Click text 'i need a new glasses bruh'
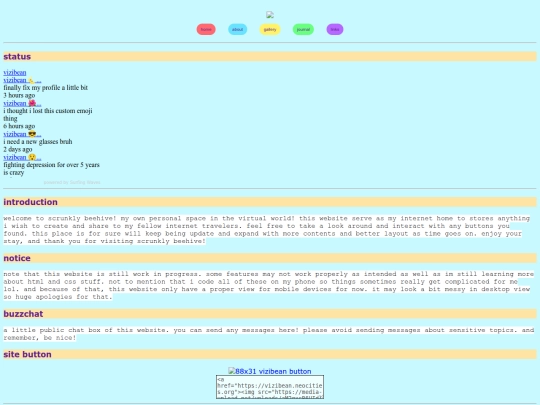Screen dimensions: 540x405 (38, 142)
